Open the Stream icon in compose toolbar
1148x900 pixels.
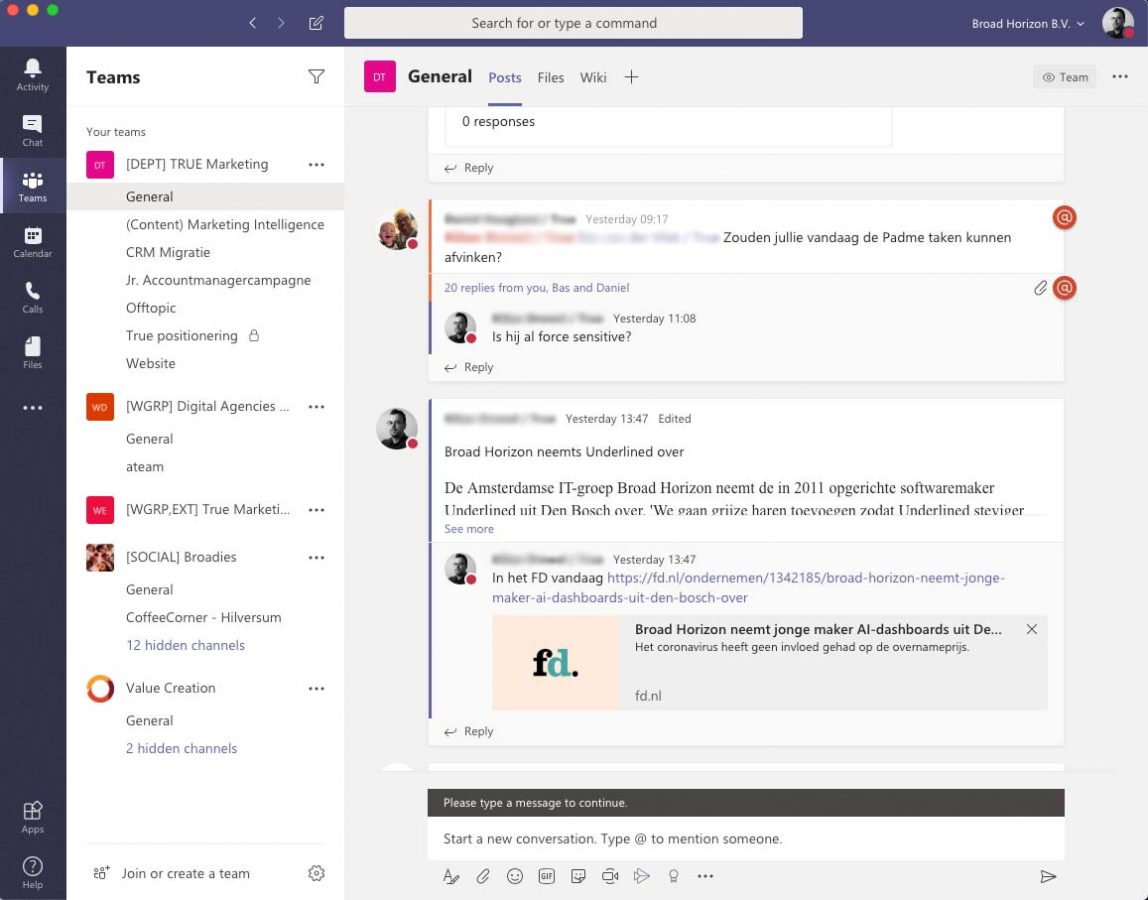pos(641,876)
